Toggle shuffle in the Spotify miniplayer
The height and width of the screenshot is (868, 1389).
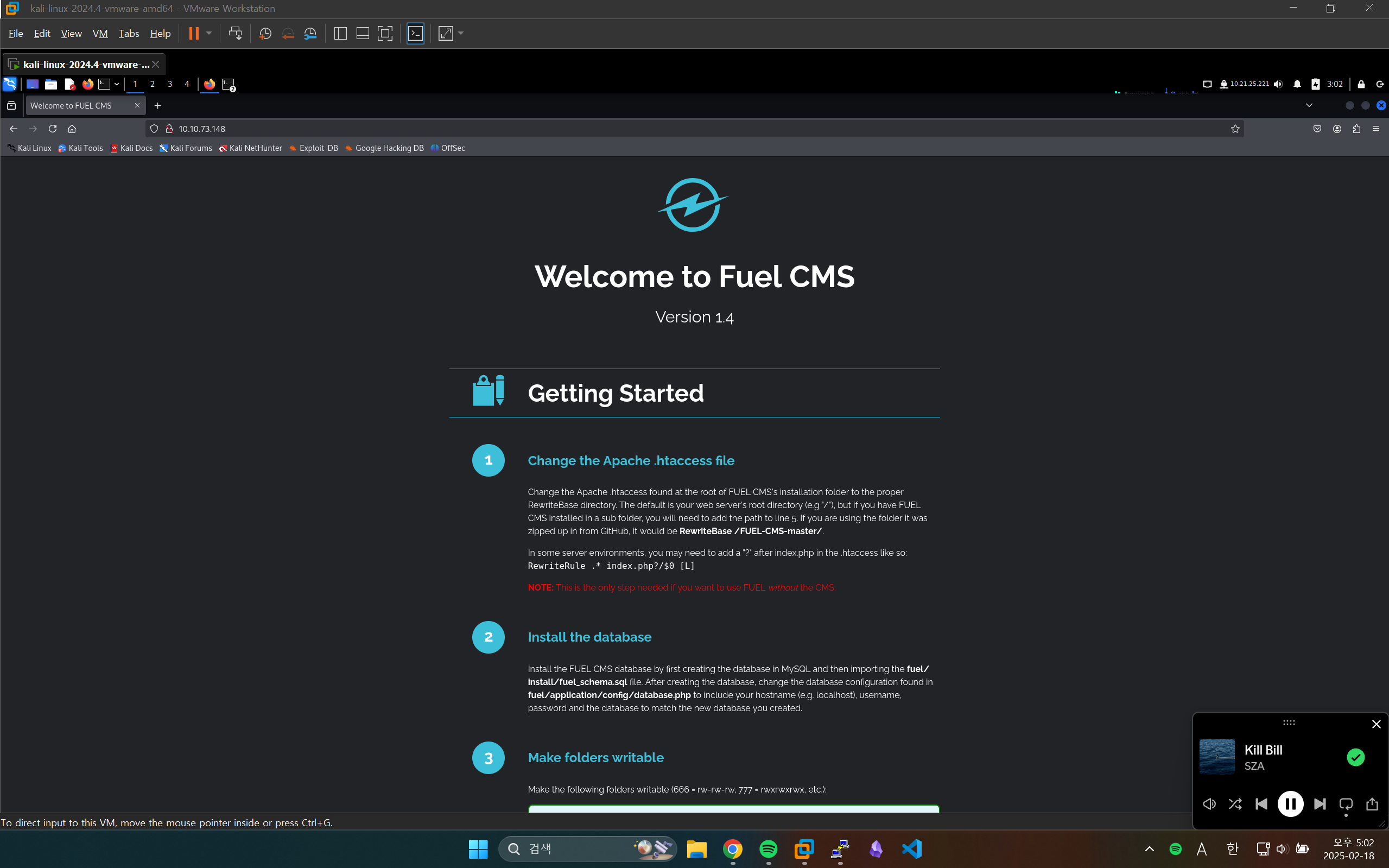(x=1235, y=804)
